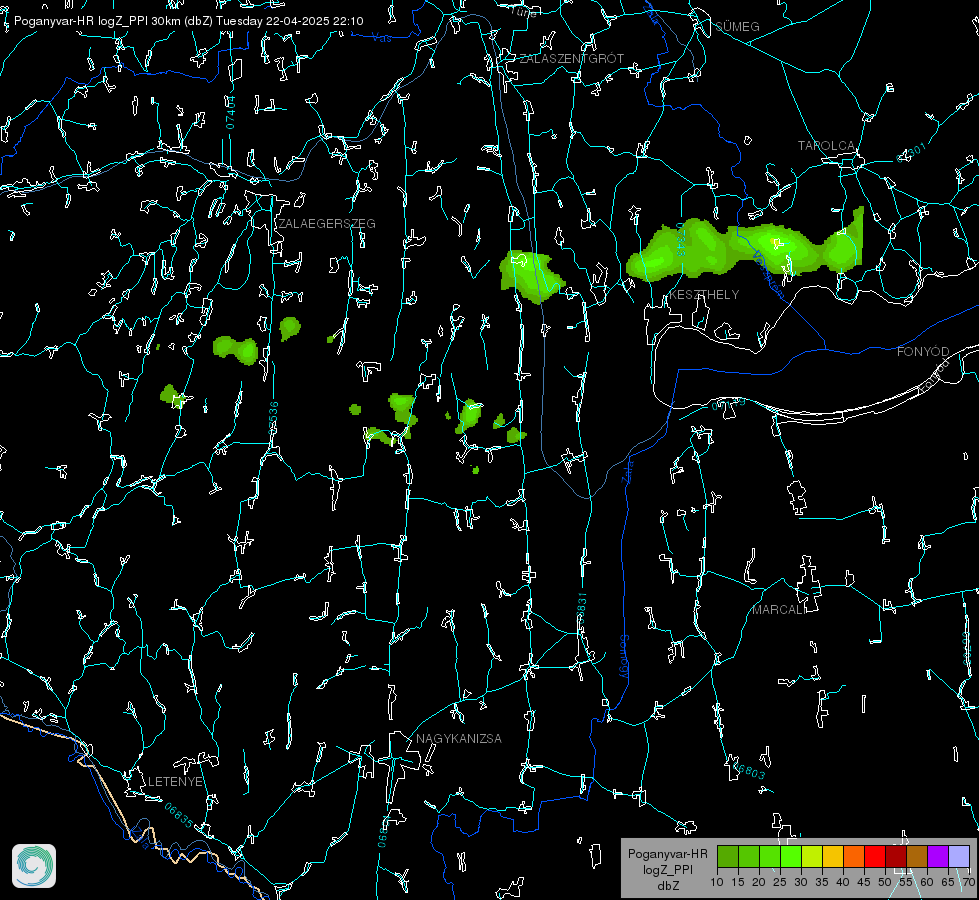
Task: Click the 'dbZ' legend unit label
Action: pos(667,886)
